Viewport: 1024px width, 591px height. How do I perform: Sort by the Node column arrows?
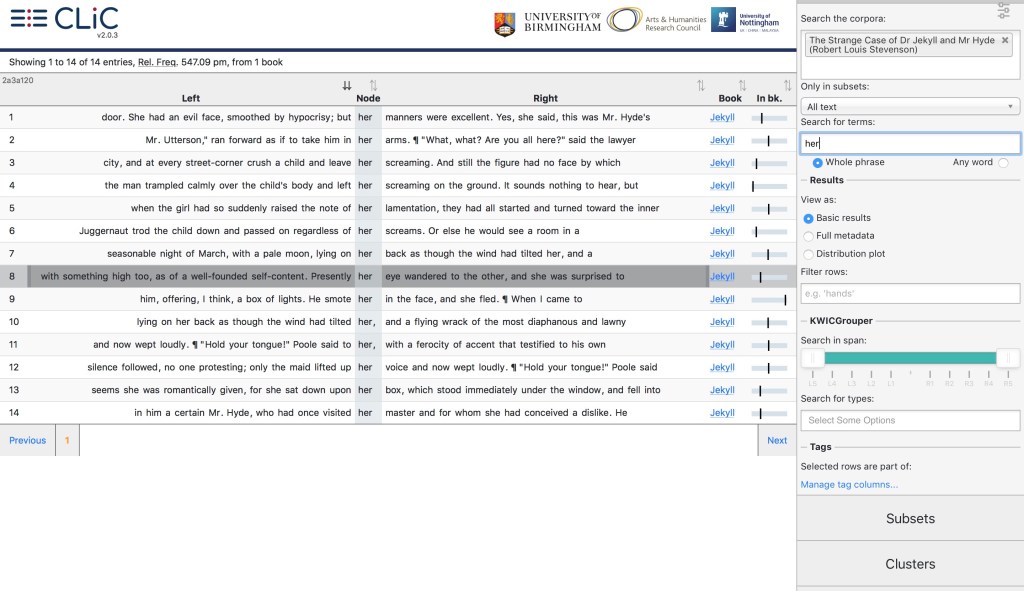(x=373, y=86)
